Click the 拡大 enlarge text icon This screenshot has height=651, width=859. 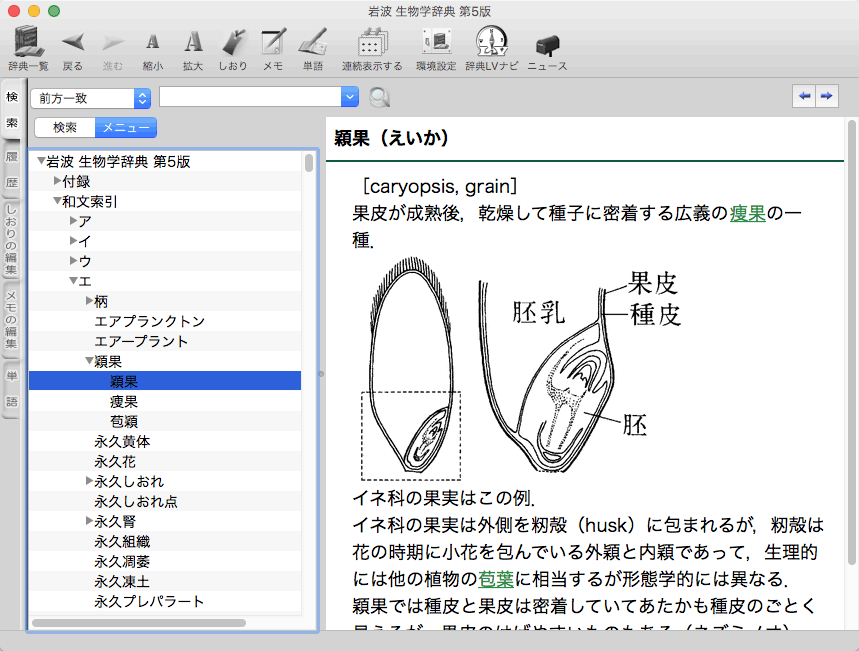point(193,43)
